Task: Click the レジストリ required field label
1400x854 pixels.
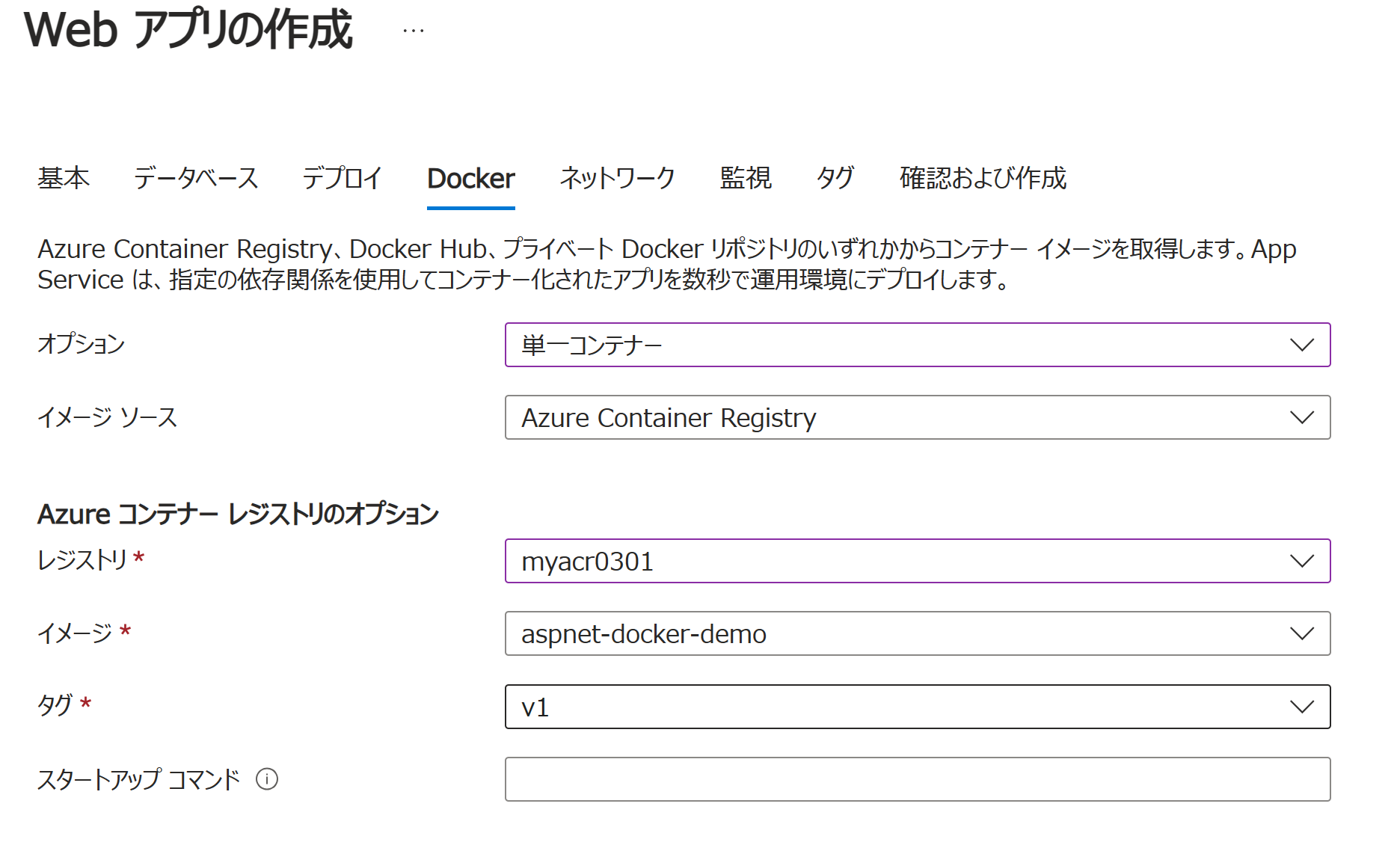Action: 90,559
